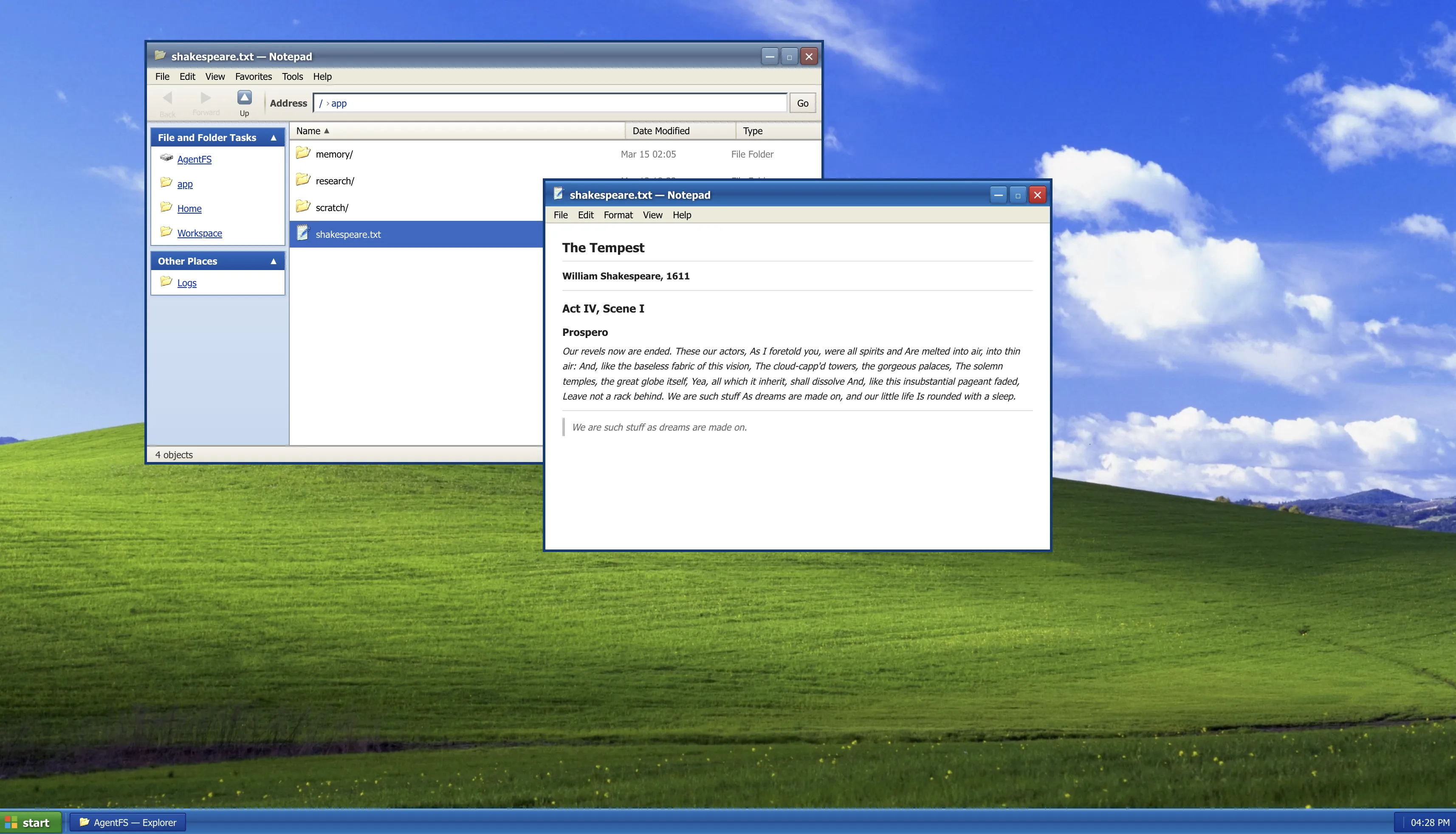Click the Start button on taskbar
The height and width of the screenshot is (834, 1456).
(30, 823)
